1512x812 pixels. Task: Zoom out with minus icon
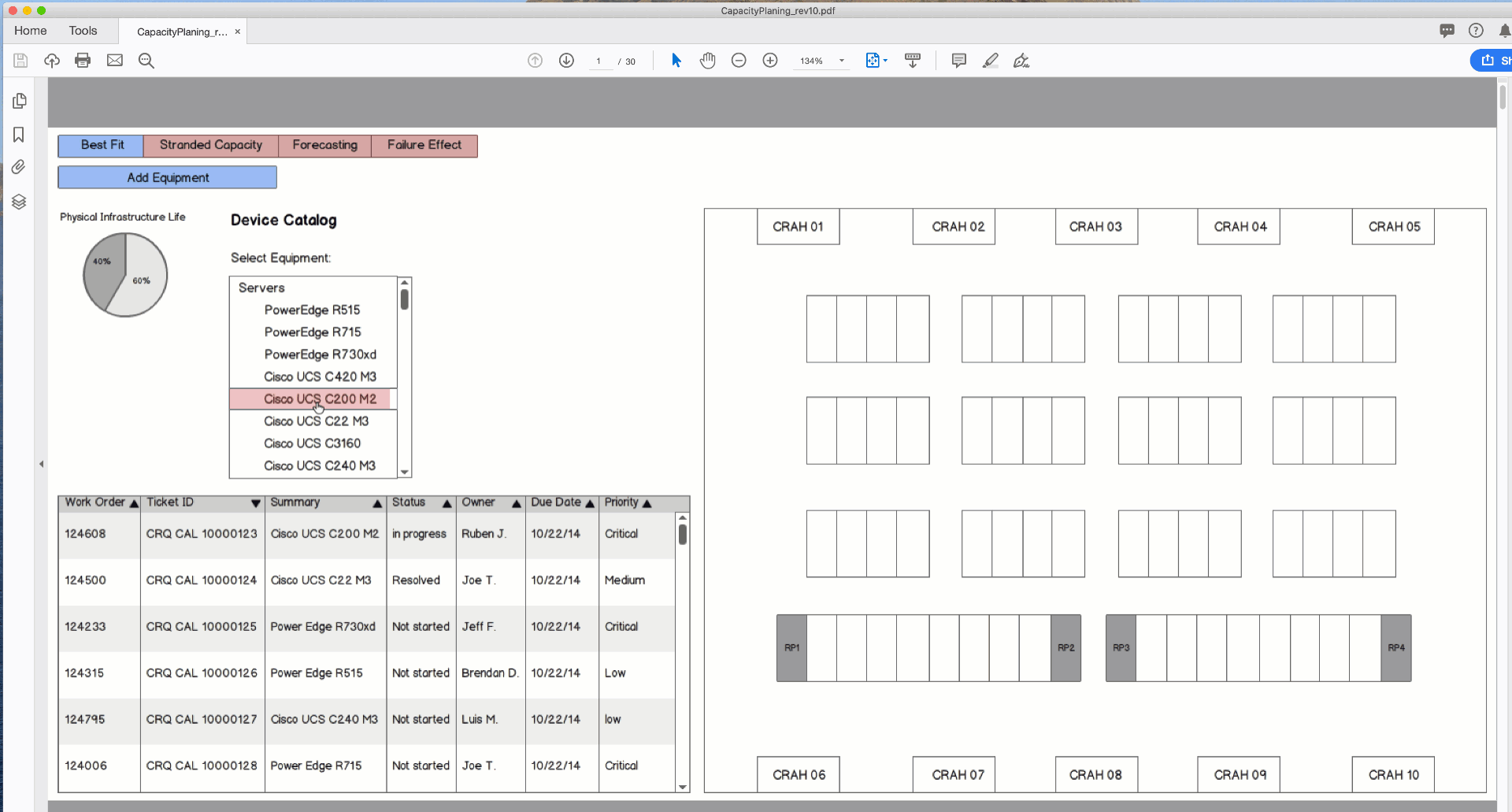point(739,61)
